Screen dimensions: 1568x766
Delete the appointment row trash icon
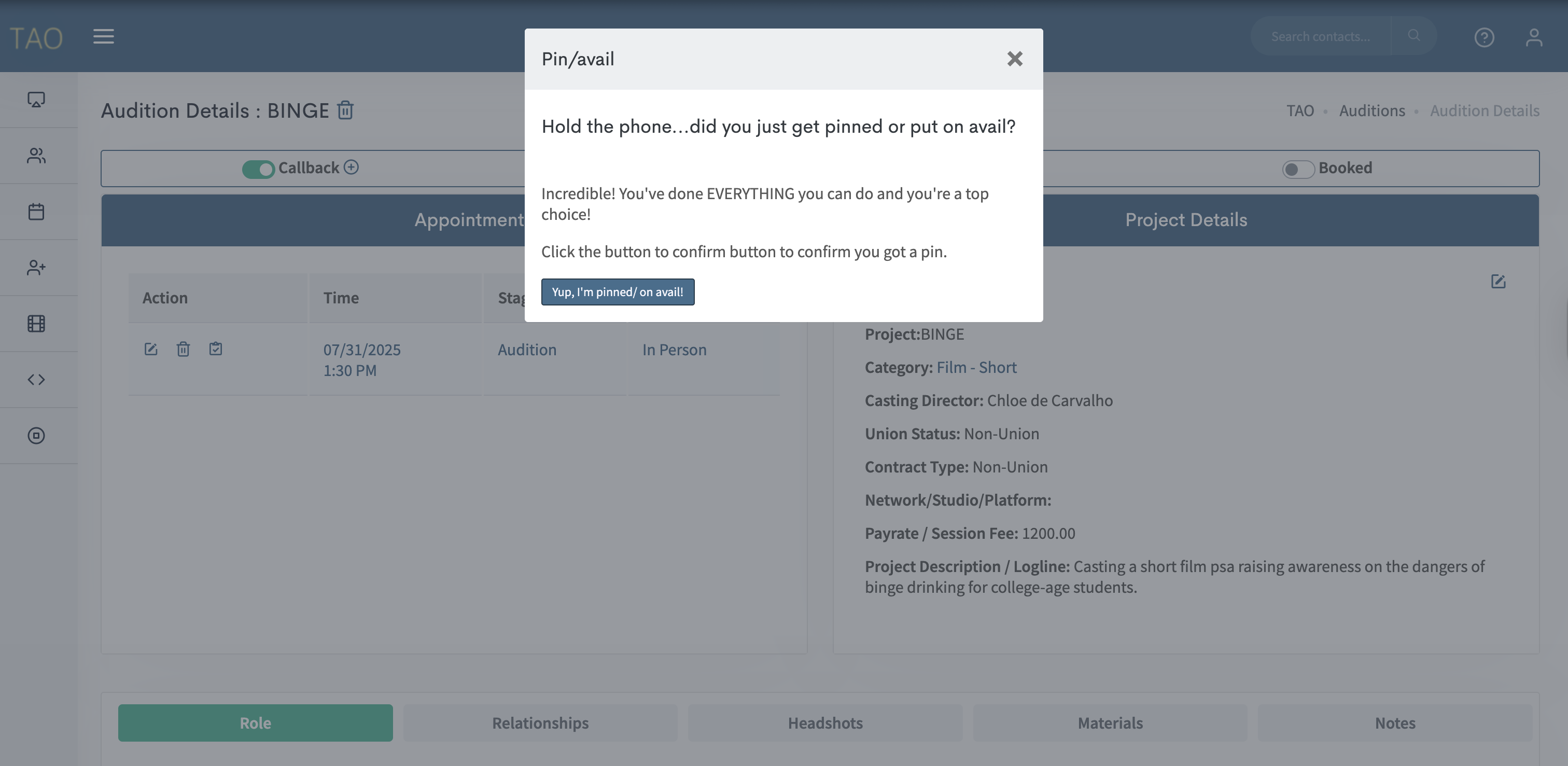coord(183,349)
